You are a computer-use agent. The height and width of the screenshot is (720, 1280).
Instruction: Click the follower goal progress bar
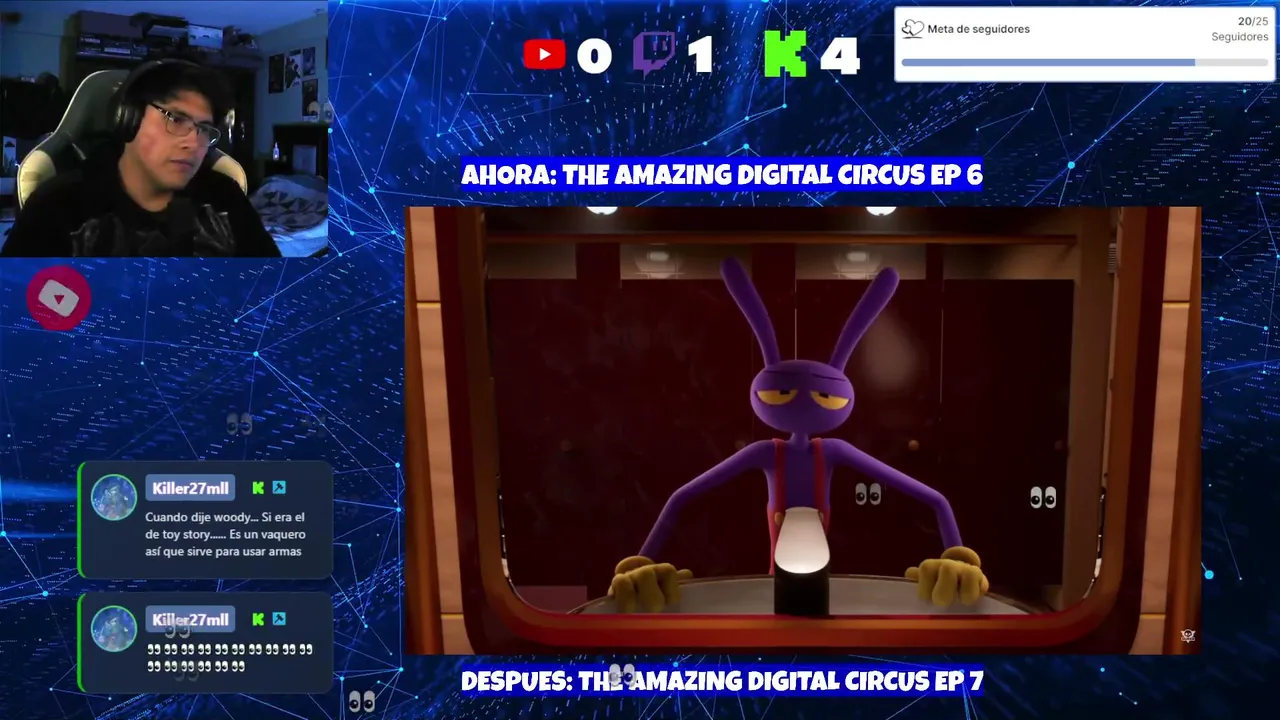pos(1085,62)
